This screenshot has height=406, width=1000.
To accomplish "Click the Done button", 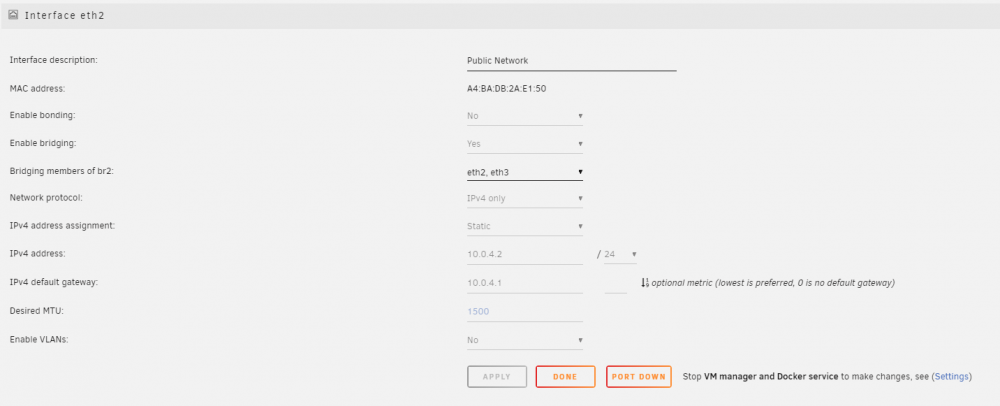I will coord(565,377).
